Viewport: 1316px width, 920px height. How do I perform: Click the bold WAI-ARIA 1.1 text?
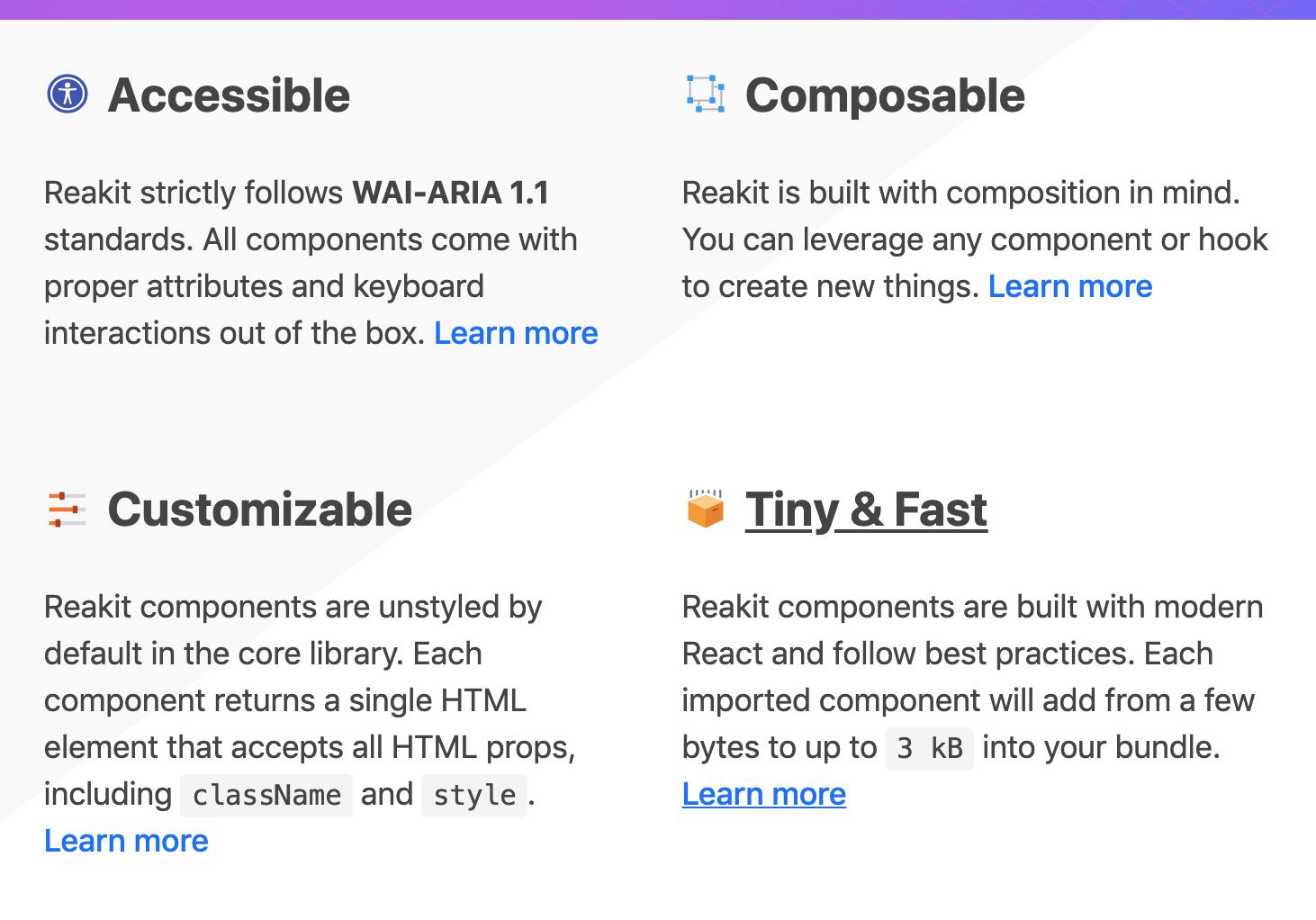tap(451, 193)
